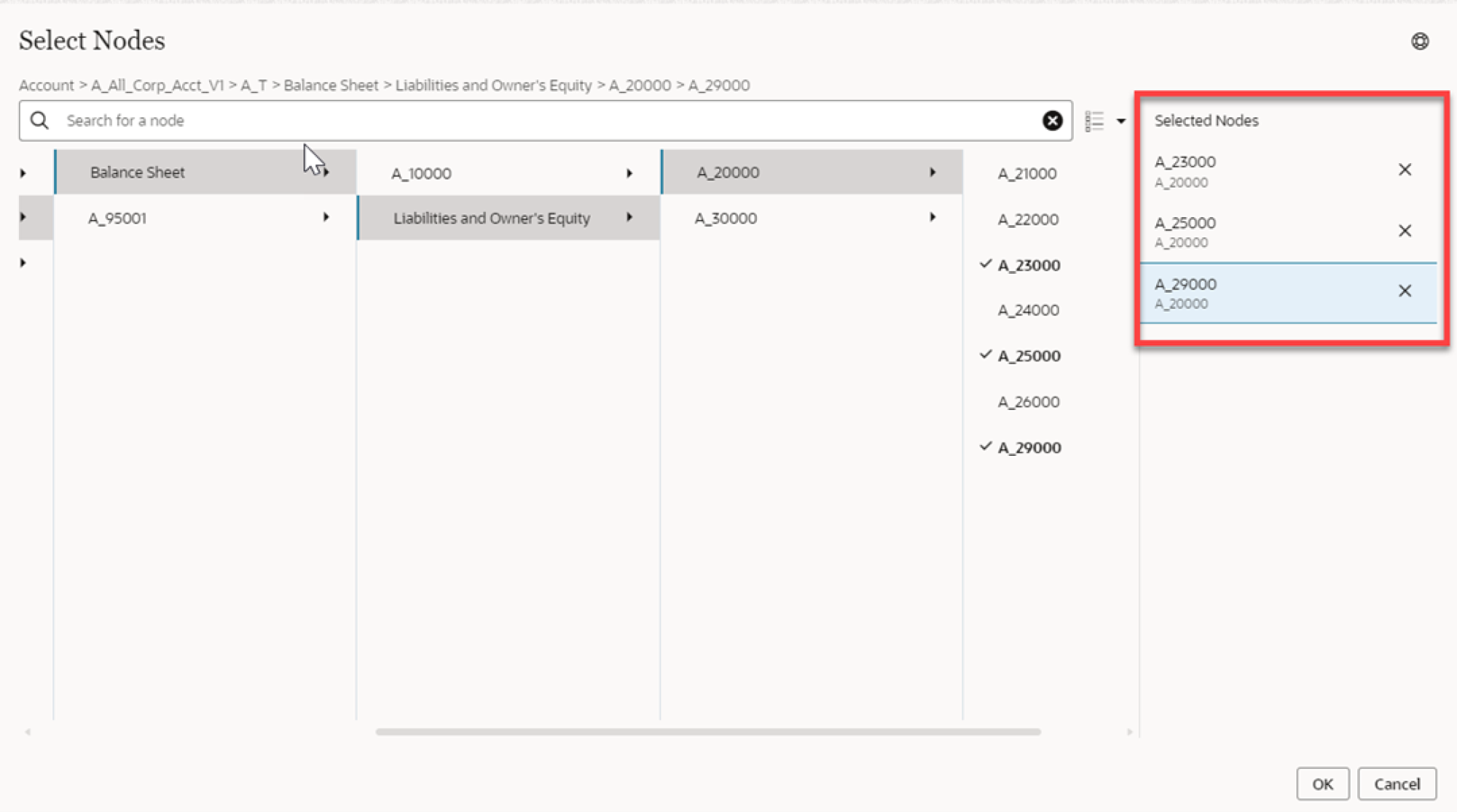Open the view options dropdown arrow
1457x812 pixels.
point(1121,121)
